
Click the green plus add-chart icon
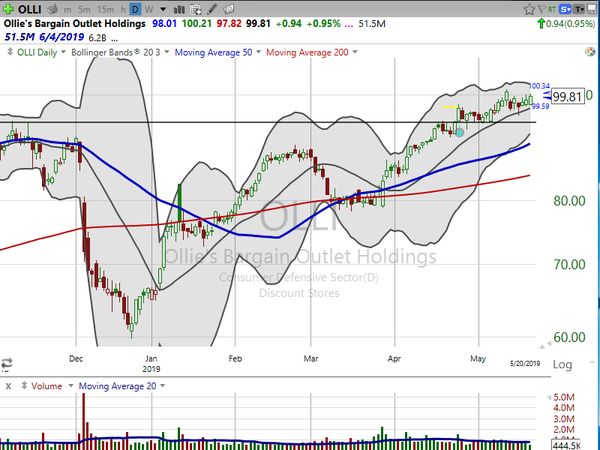8,9
